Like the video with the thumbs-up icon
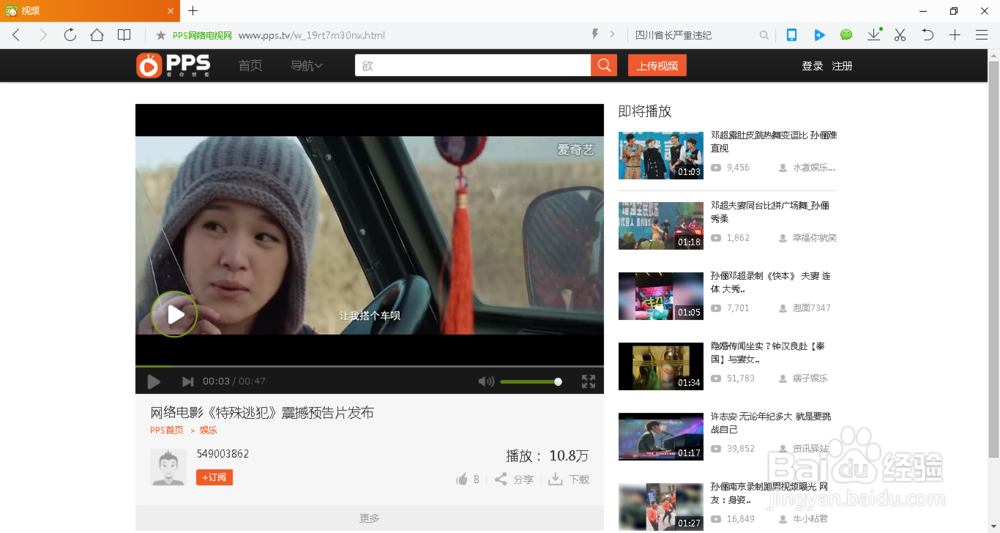 click(x=462, y=479)
